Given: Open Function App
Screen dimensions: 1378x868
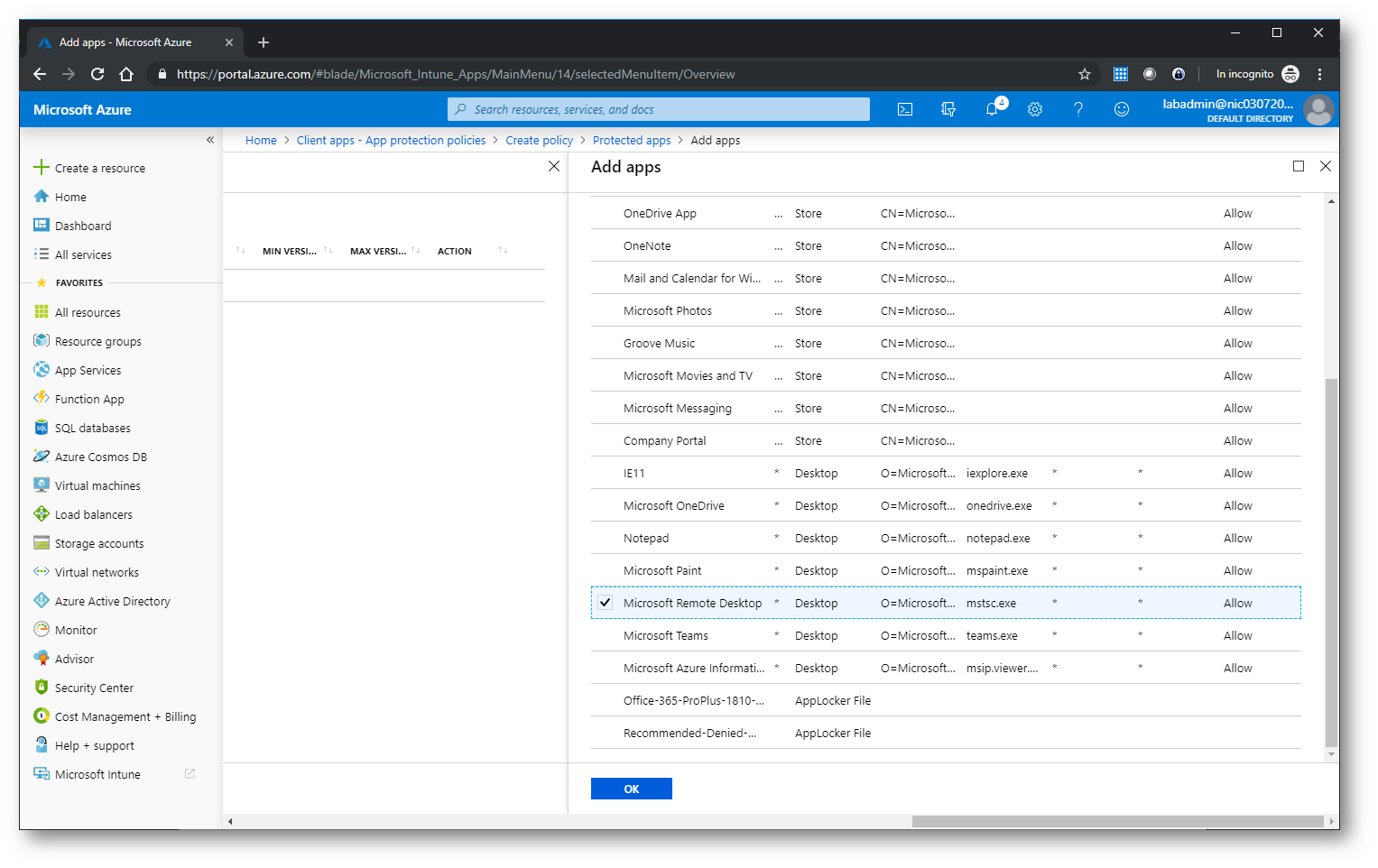Looking at the screenshot, I should [x=89, y=399].
